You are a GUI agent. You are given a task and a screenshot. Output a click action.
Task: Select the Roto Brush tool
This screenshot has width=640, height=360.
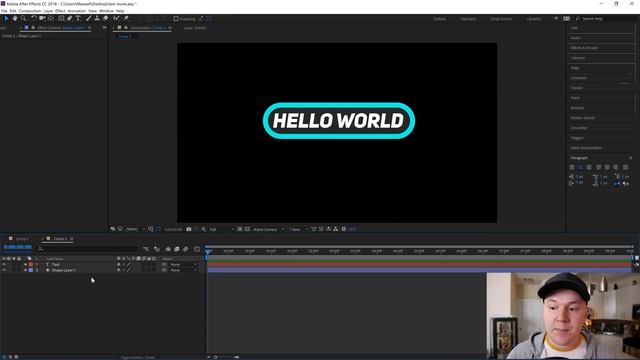[x=116, y=18]
